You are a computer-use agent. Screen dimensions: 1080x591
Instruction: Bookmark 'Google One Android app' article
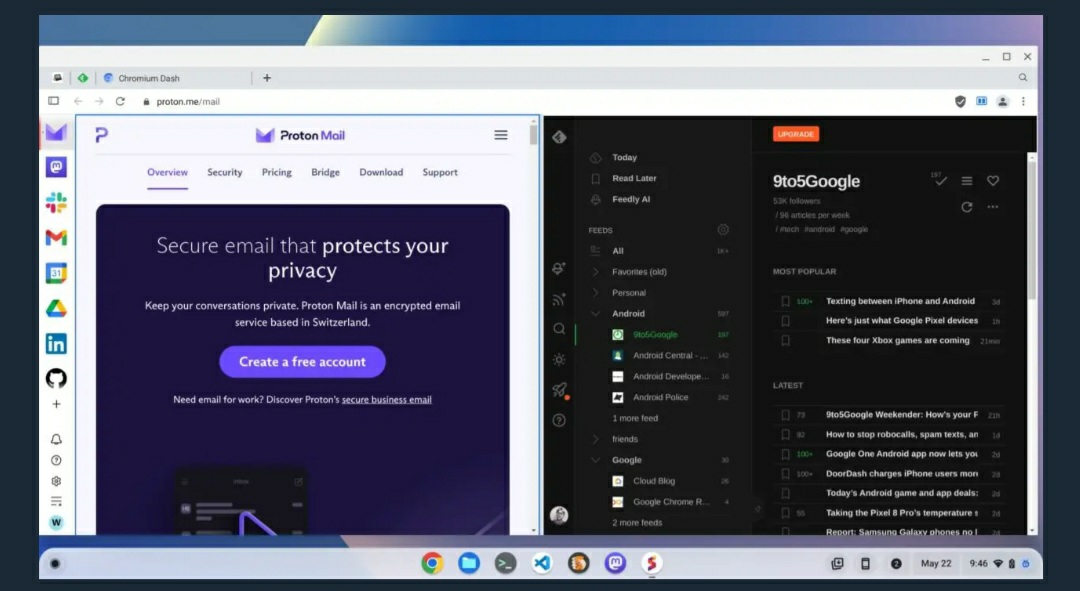785,454
